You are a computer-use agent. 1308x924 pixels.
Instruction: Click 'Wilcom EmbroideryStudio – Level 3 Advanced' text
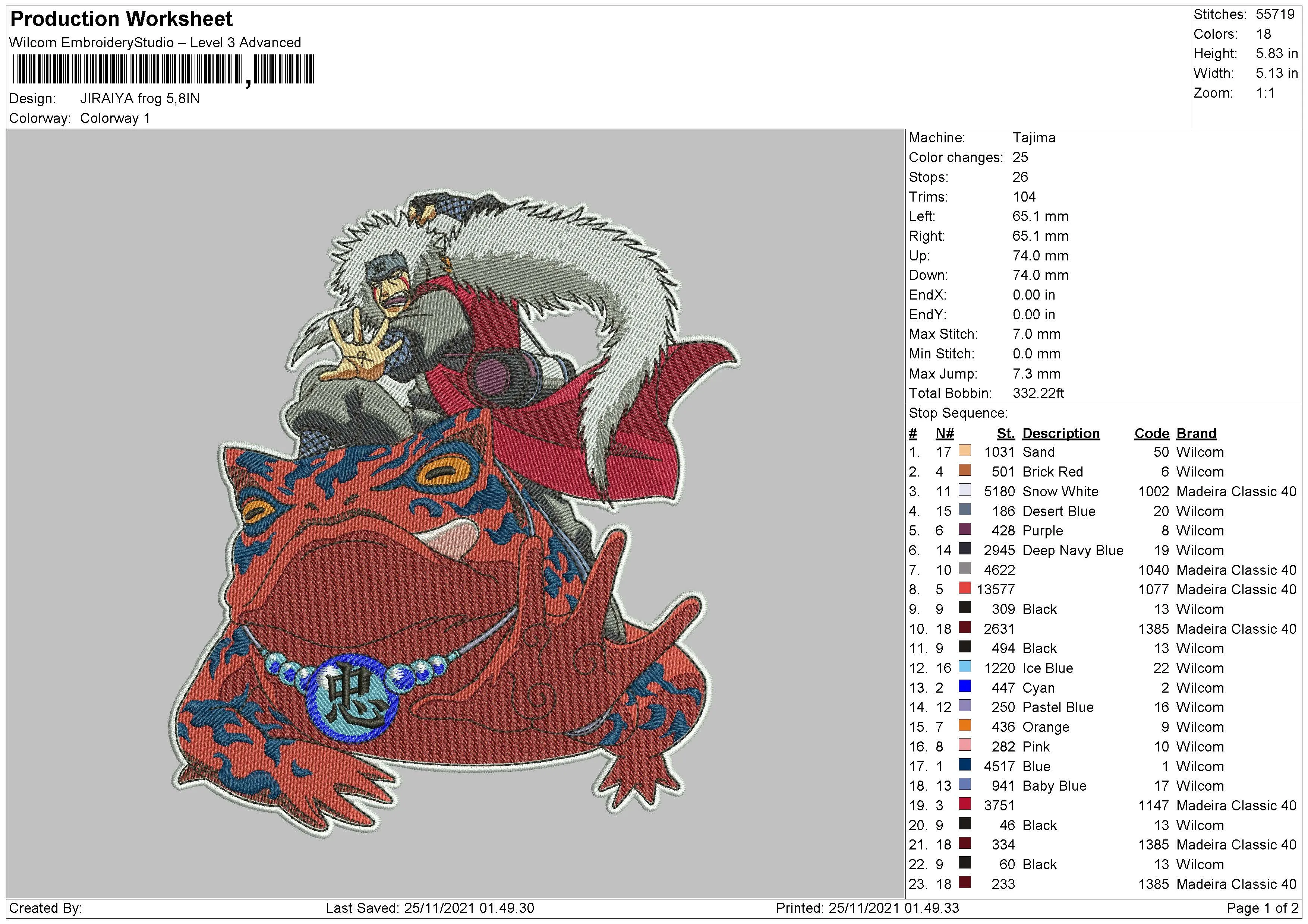155,43
